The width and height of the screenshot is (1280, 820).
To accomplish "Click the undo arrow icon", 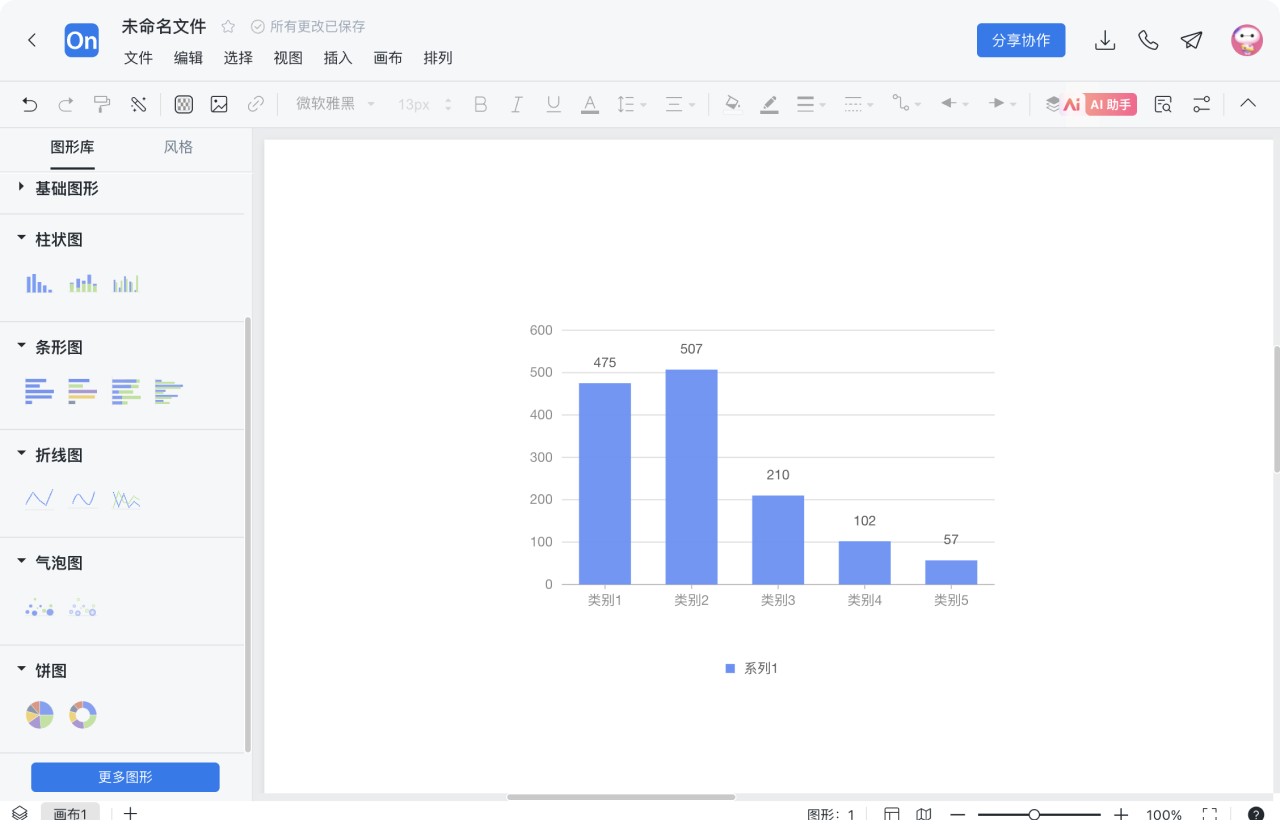I will click(x=30, y=104).
